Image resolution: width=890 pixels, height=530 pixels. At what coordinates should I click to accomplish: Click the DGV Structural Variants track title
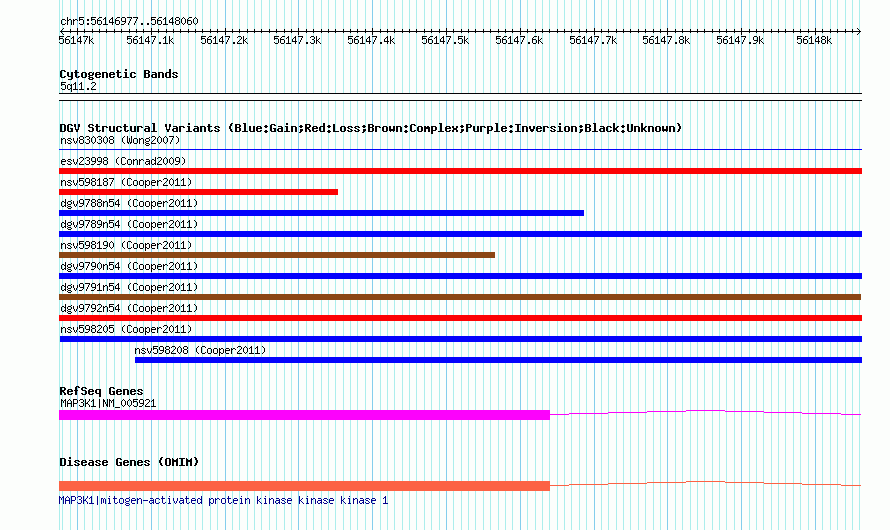tap(371, 128)
